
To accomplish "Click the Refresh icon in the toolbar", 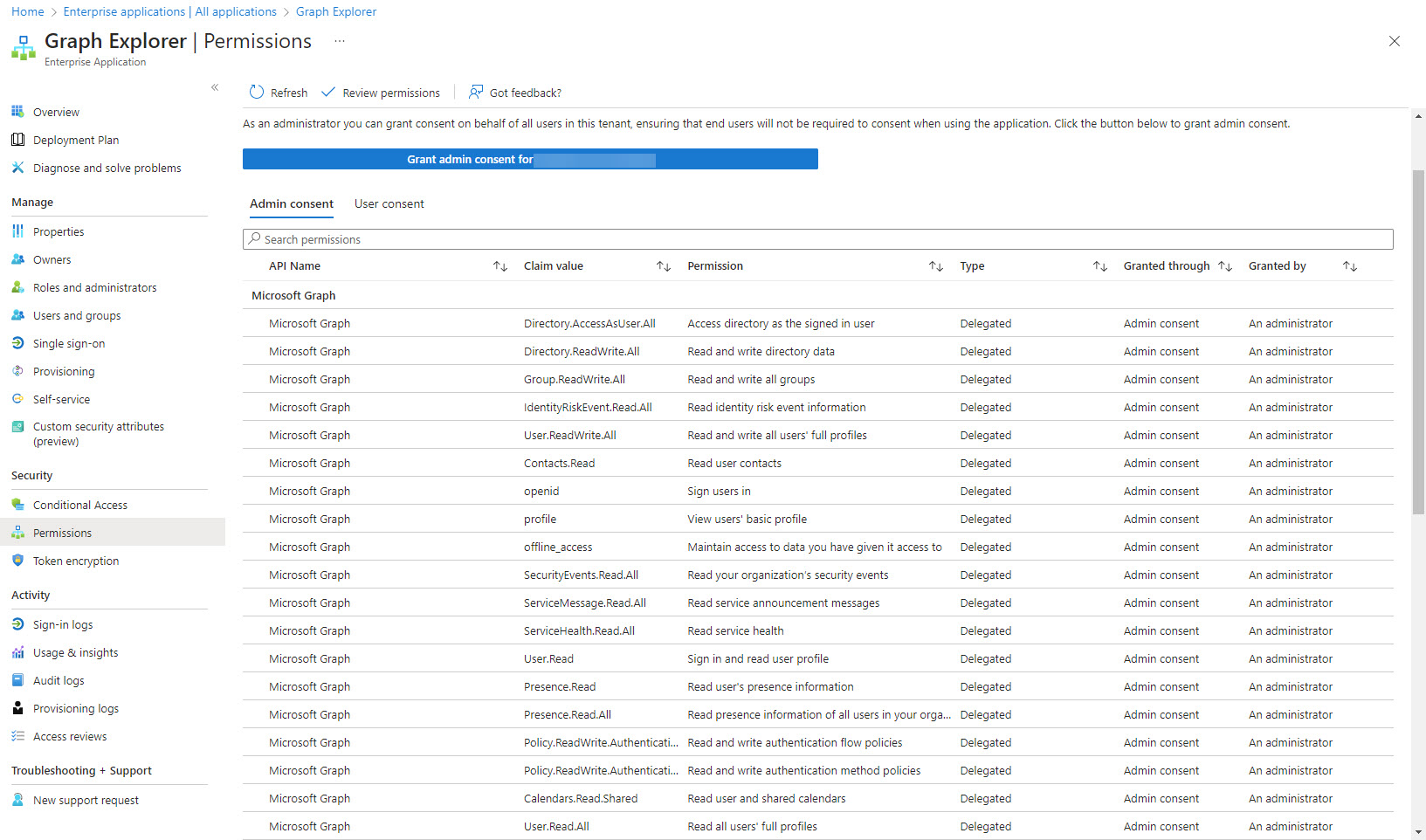I will coord(256,93).
